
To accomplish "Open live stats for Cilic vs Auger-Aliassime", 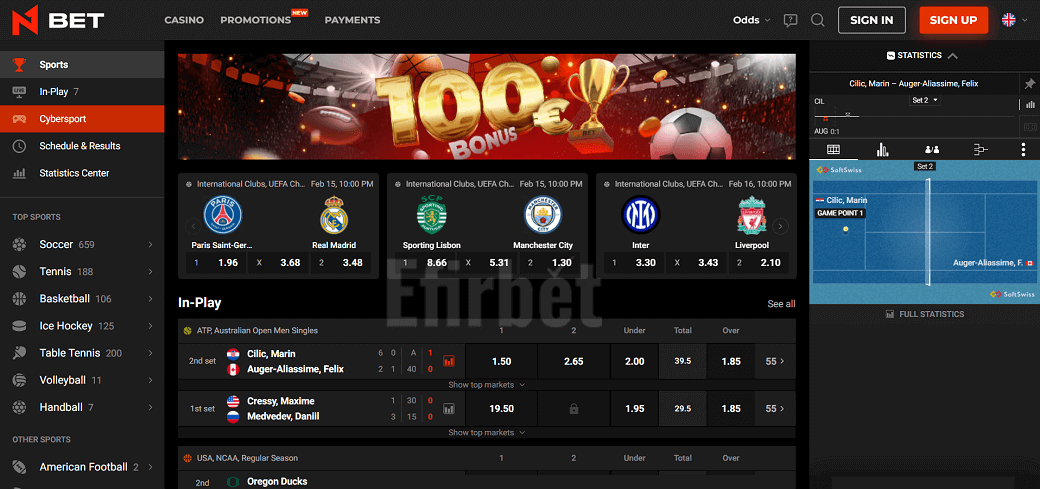I will (449, 361).
